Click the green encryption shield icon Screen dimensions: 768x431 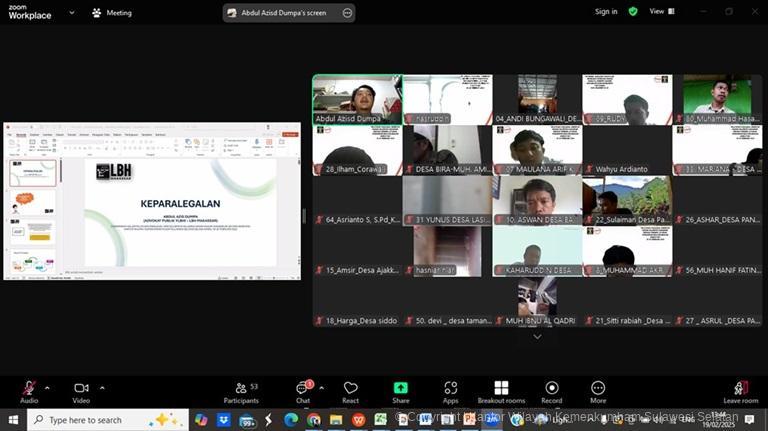[x=633, y=12]
